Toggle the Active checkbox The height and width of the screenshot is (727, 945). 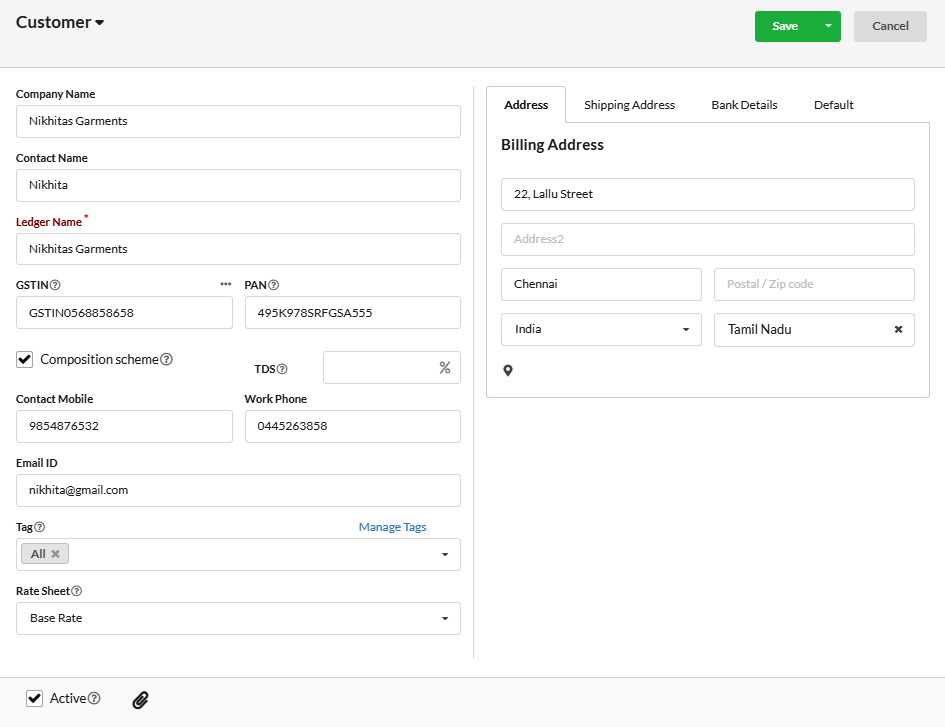point(34,698)
